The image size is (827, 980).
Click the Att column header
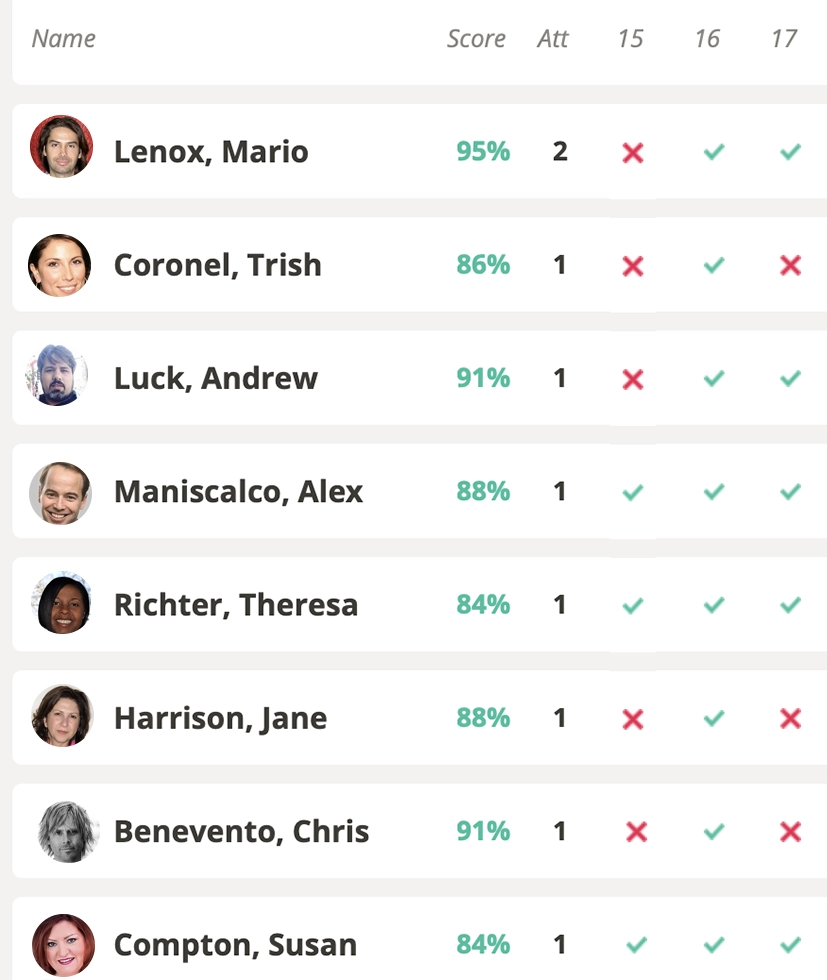[x=552, y=39]
